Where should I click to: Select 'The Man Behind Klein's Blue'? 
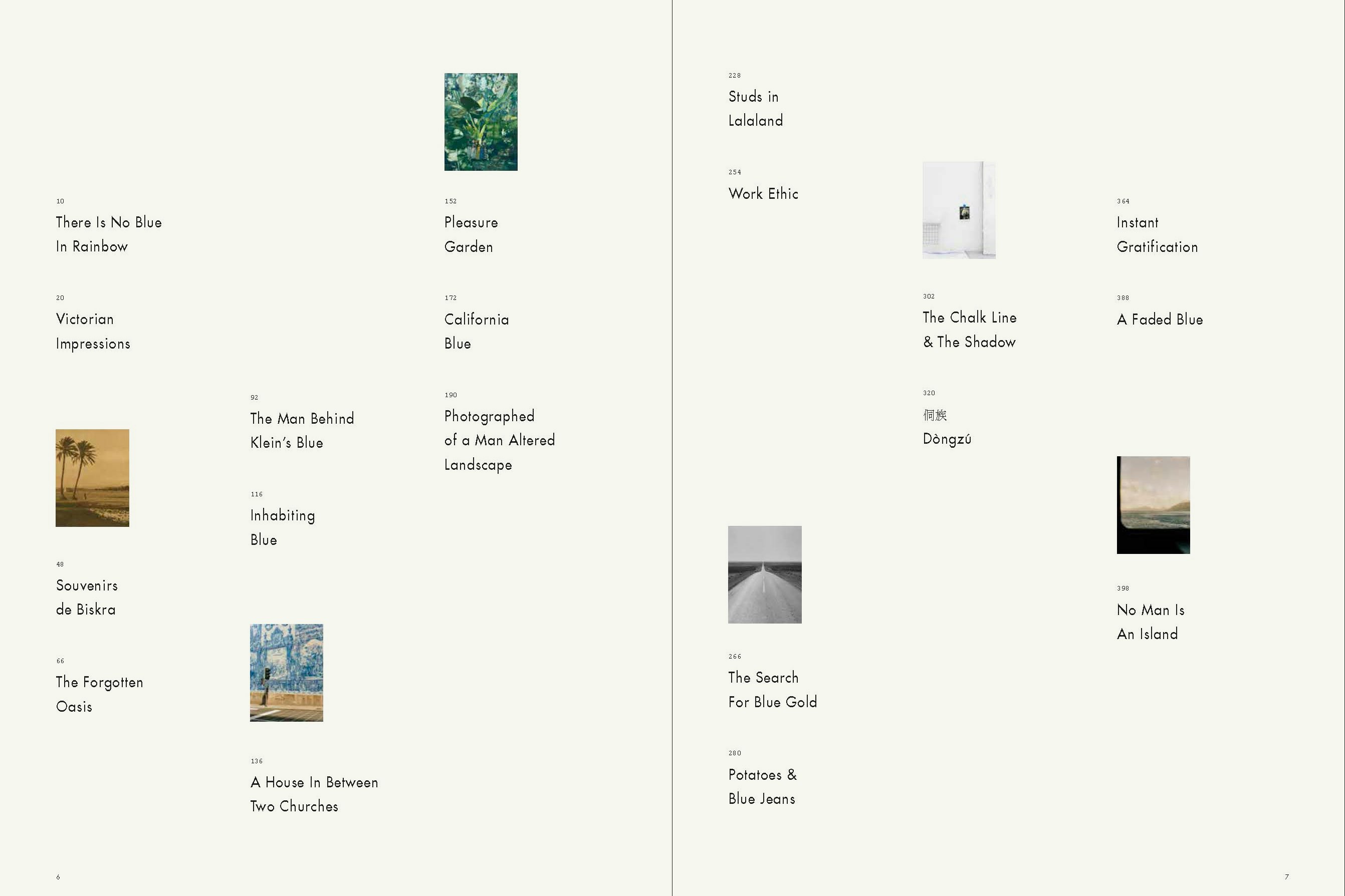[302, 430]
